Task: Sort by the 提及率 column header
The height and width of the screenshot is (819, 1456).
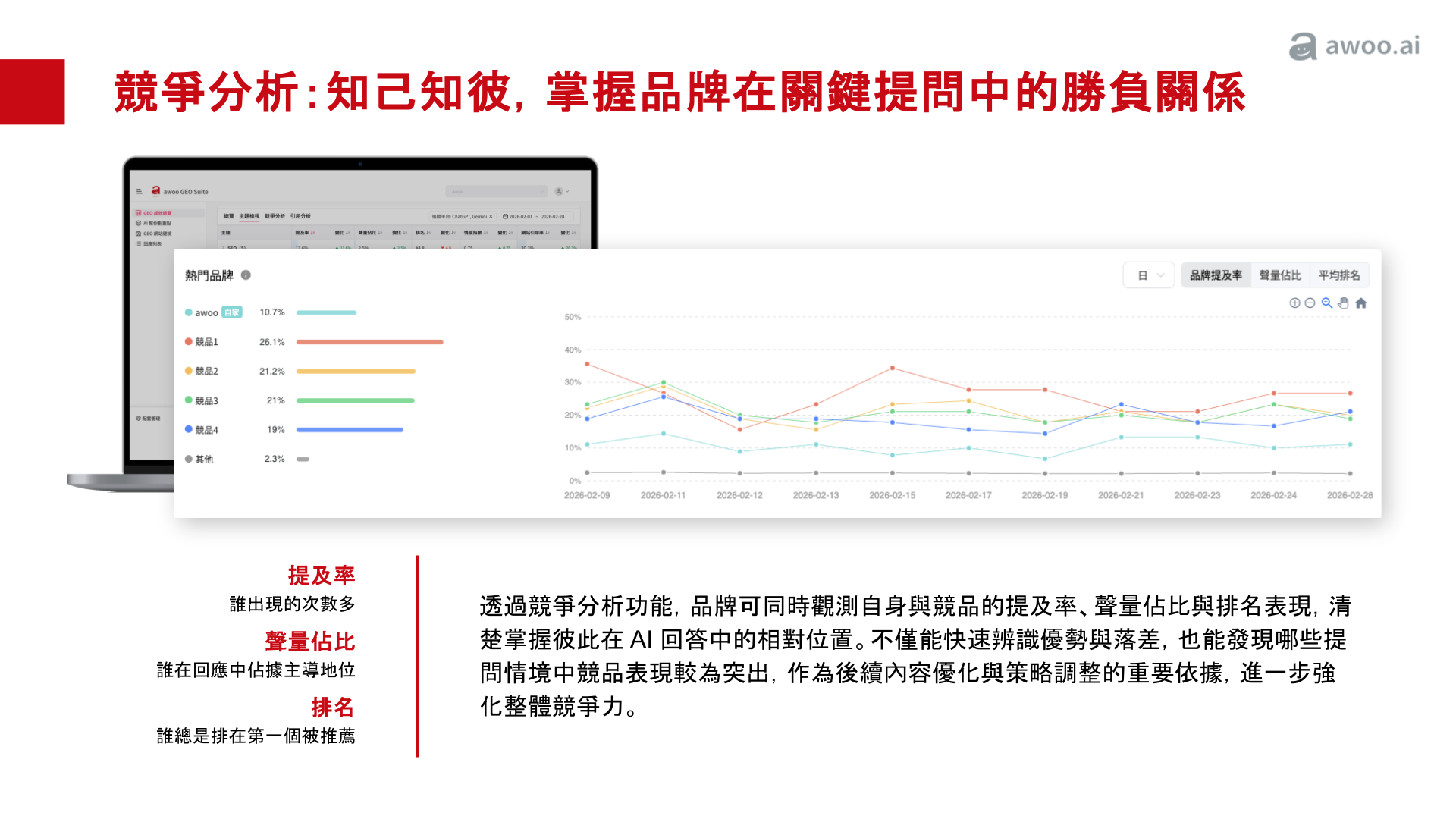Action: (305, 233)
